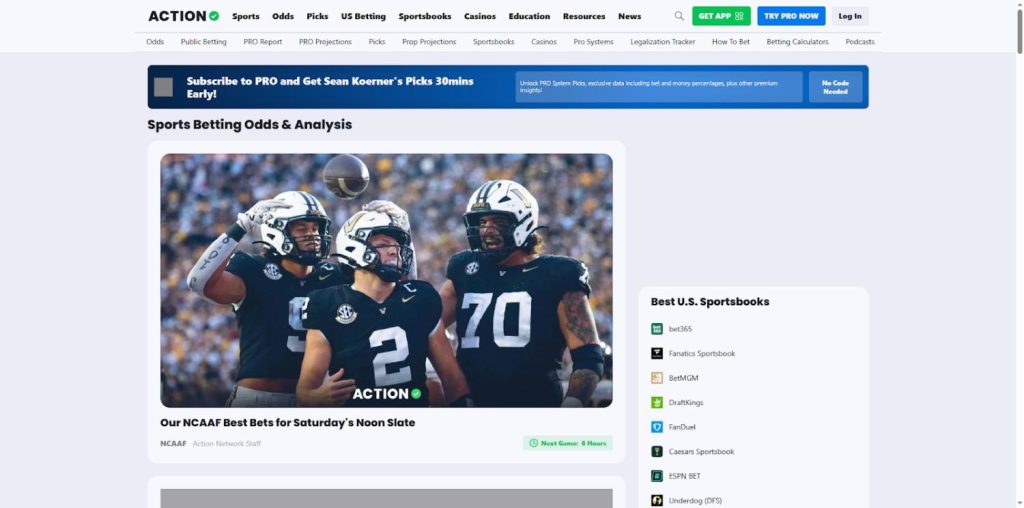Click the FanDuel logo icon
Viewport: 1024px width, 508px height.
pyautogui.click(x=657, y=427)
